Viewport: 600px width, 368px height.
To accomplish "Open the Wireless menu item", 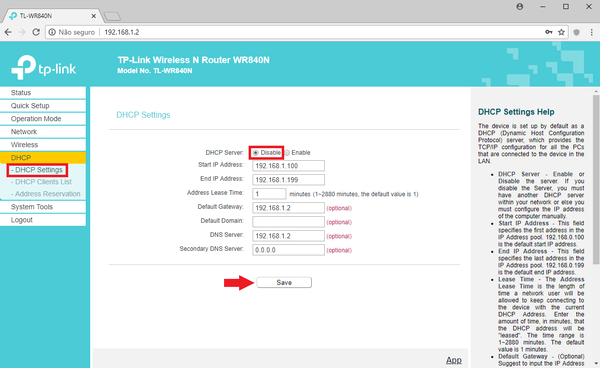I will click(43, 145).
